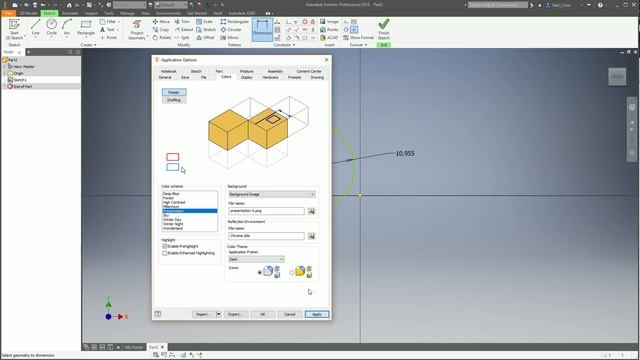
Task: Expand the Create panel dropdown
Action: (89, 45)
